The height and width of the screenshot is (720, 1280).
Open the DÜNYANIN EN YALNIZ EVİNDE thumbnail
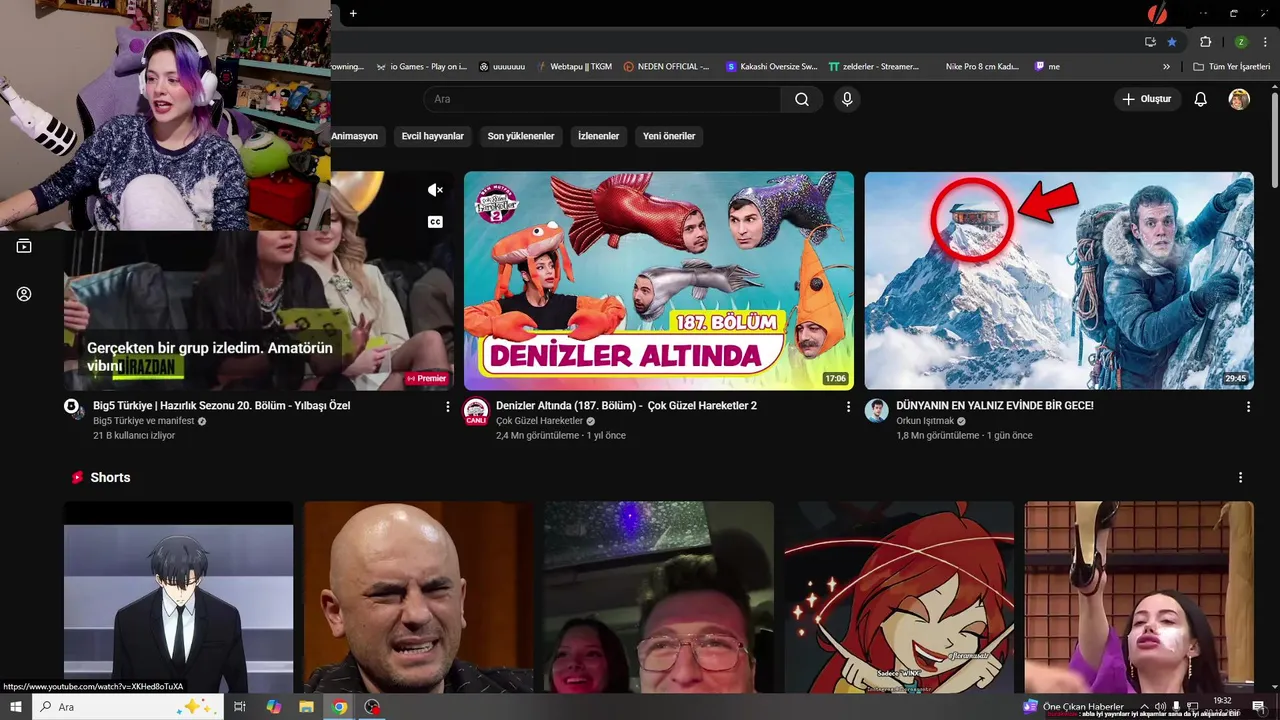point(1059,280)
